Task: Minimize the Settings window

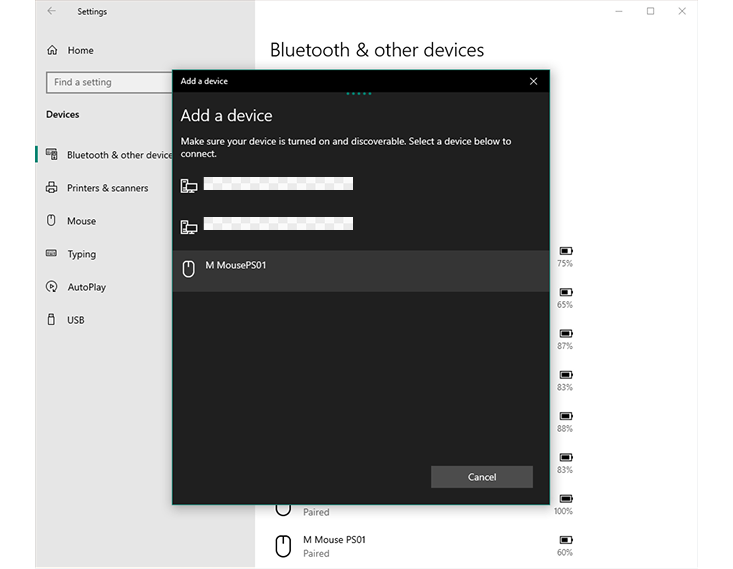Action: [618, 11]
